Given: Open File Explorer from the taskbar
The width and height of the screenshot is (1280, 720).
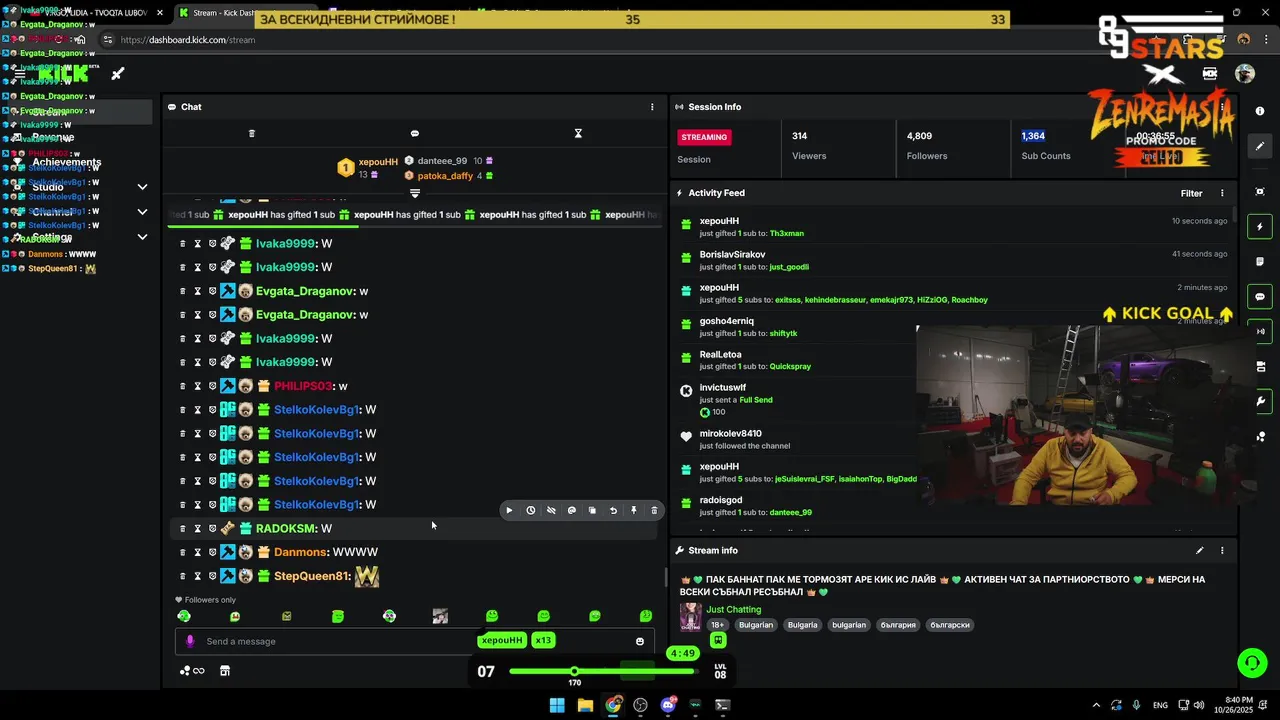Looking at the screenshot, I should (x=585, y=705).
